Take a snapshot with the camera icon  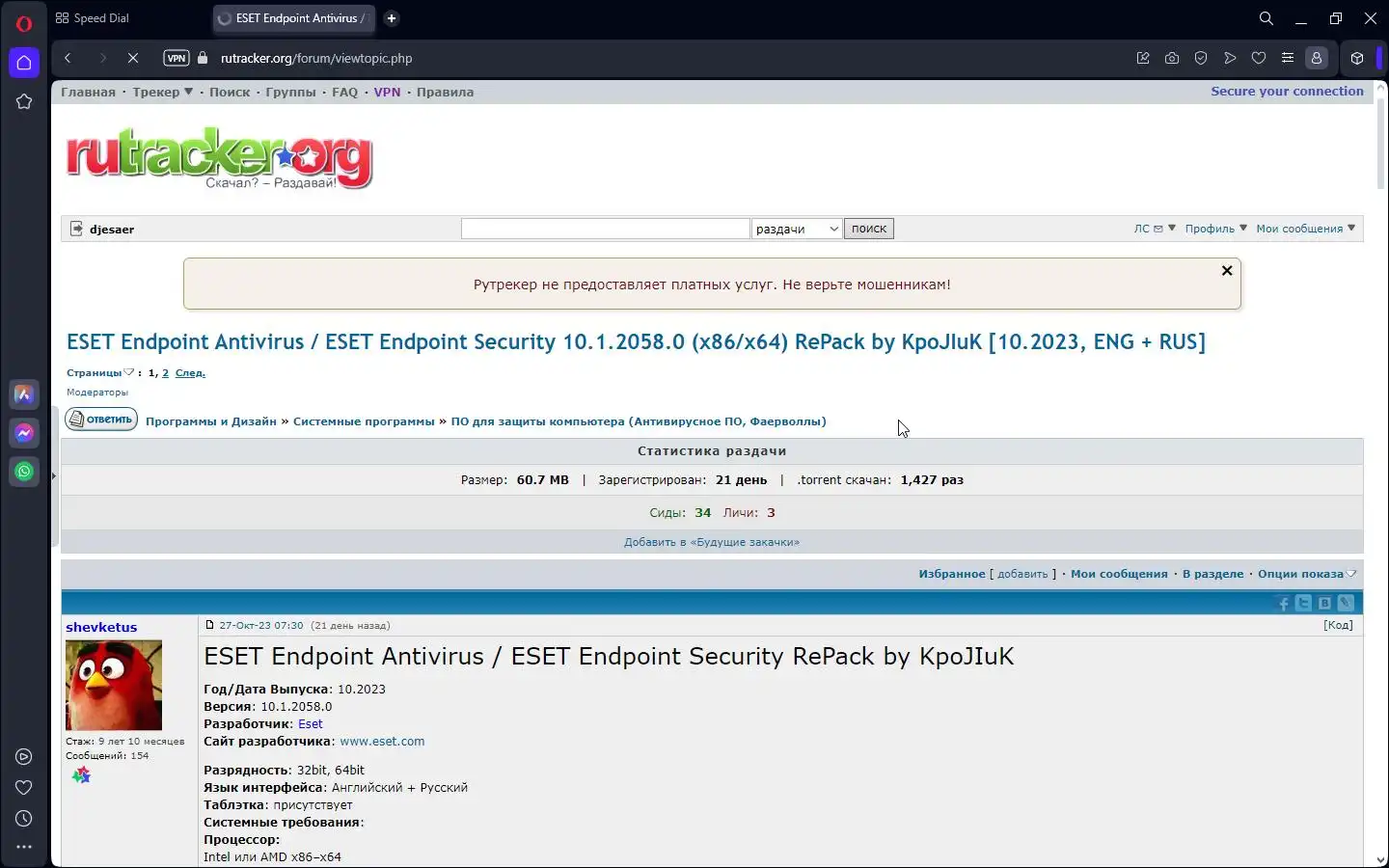(x=1172, y=58)
